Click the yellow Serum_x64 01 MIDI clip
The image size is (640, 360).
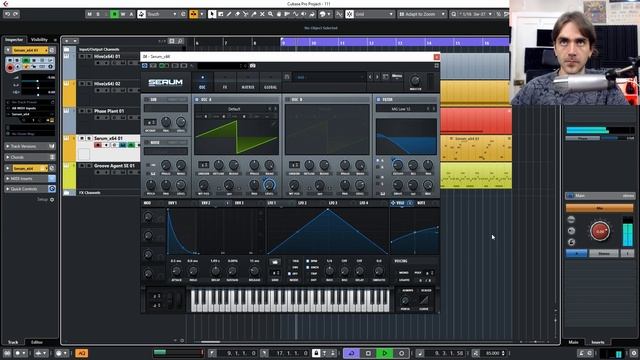(476, 149)
